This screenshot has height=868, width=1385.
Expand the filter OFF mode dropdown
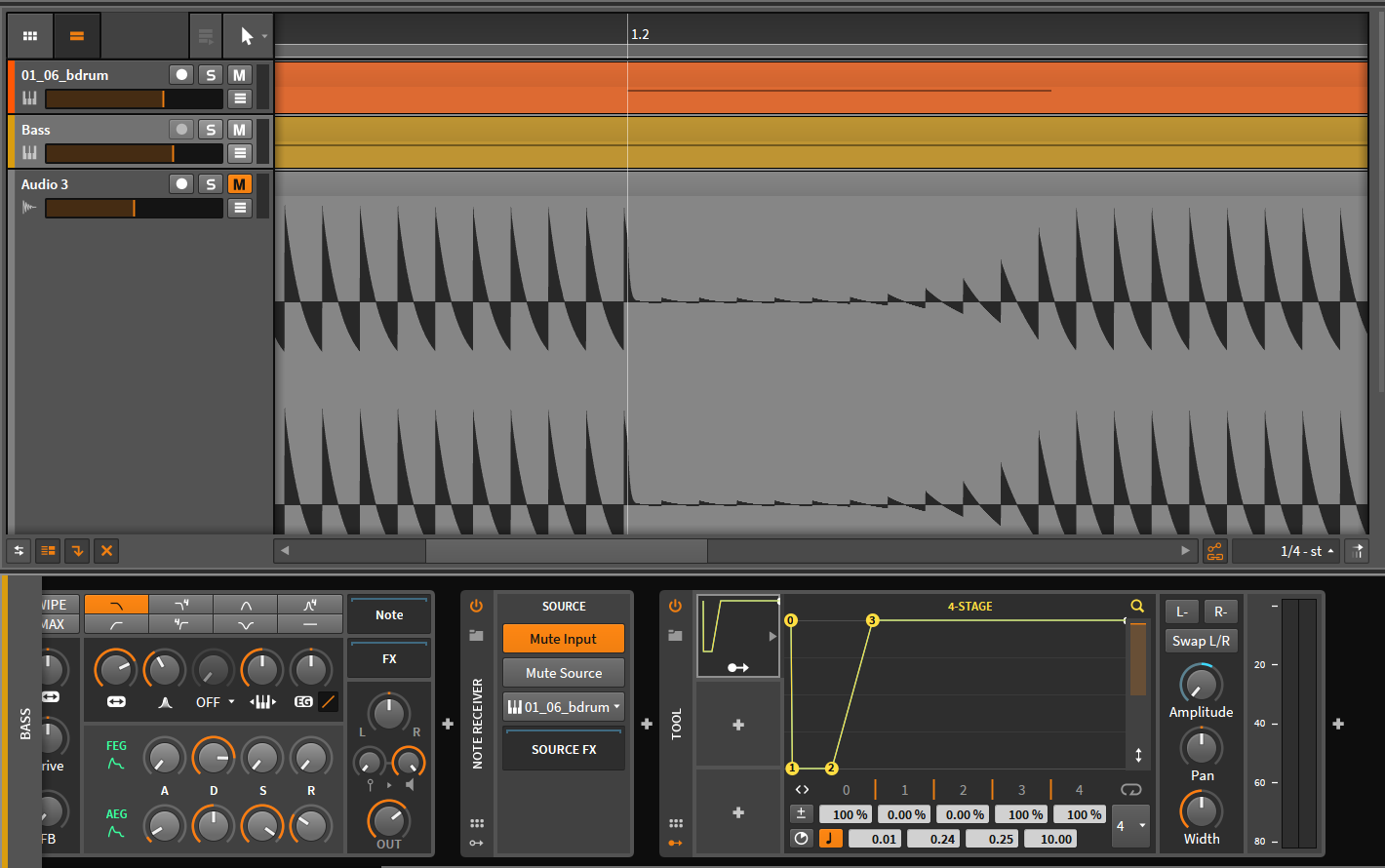coord(216,702)
